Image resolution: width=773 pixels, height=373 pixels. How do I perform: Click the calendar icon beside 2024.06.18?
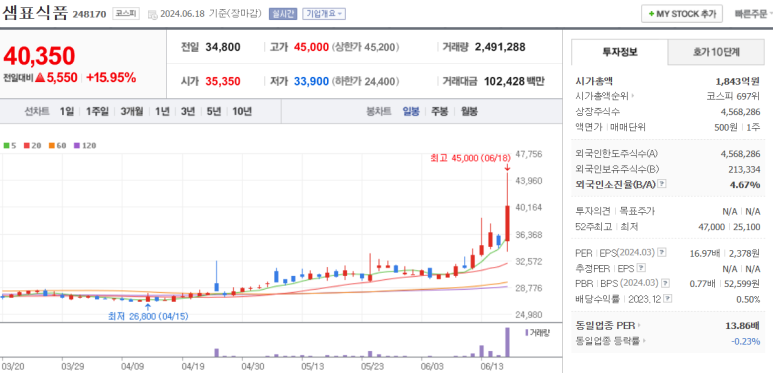click(153, 14)
